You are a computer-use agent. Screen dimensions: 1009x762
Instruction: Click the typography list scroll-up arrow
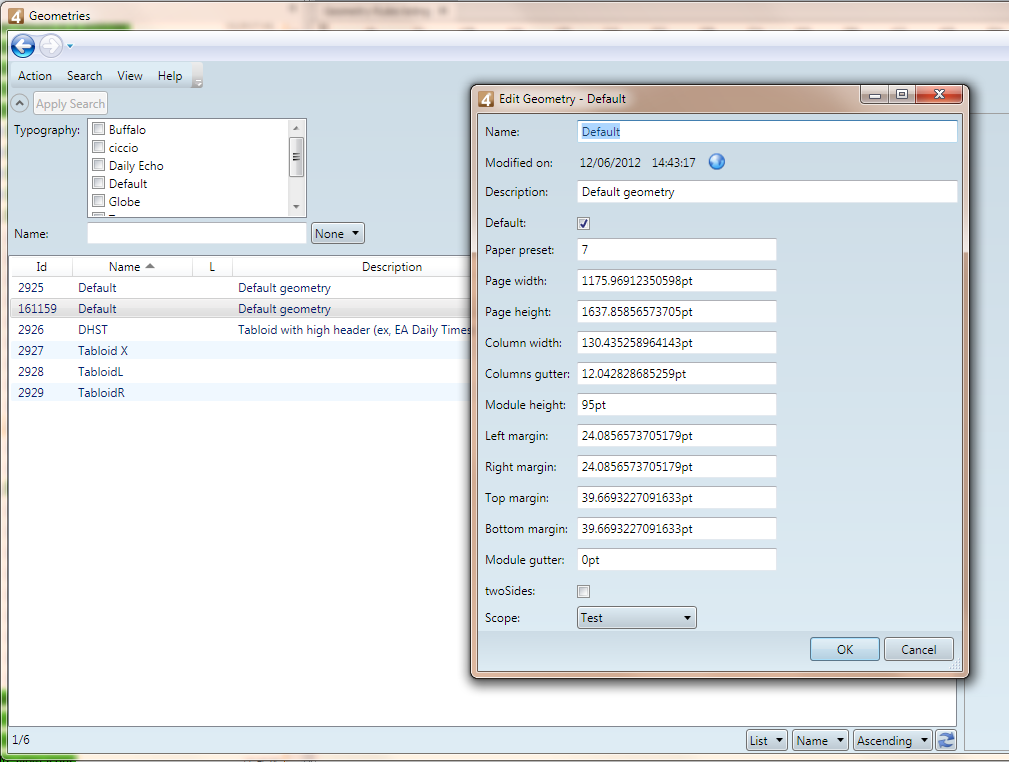tap(296, 127)
